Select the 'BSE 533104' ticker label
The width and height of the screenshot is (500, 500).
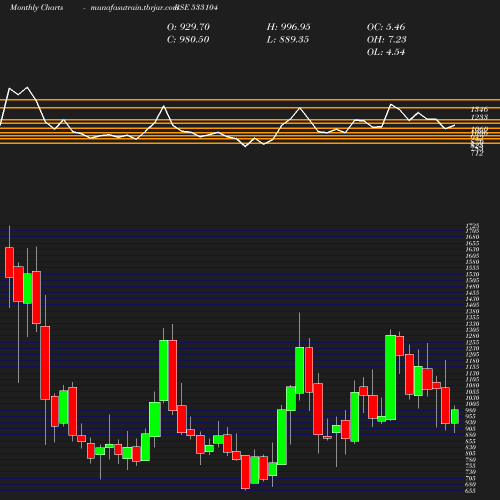click(x=197, y=7)
